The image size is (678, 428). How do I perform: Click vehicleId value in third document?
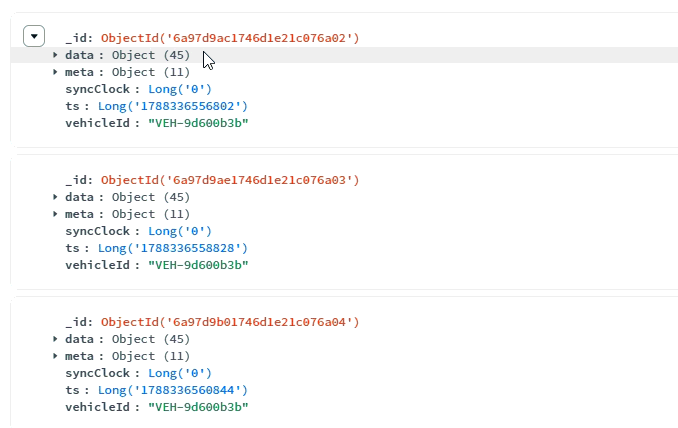coord(198,407)
